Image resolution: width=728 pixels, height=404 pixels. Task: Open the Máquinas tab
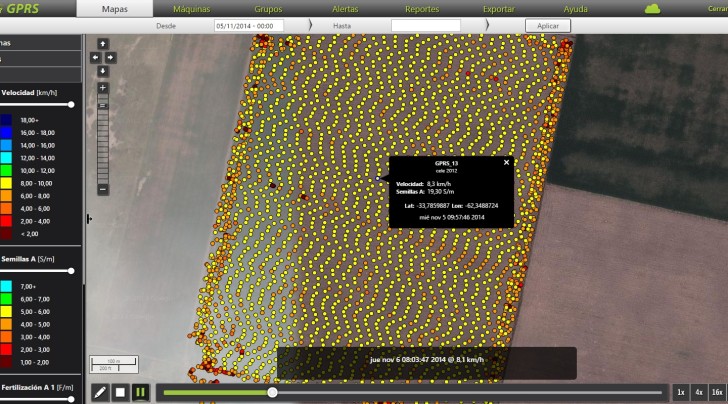[190, 8]
